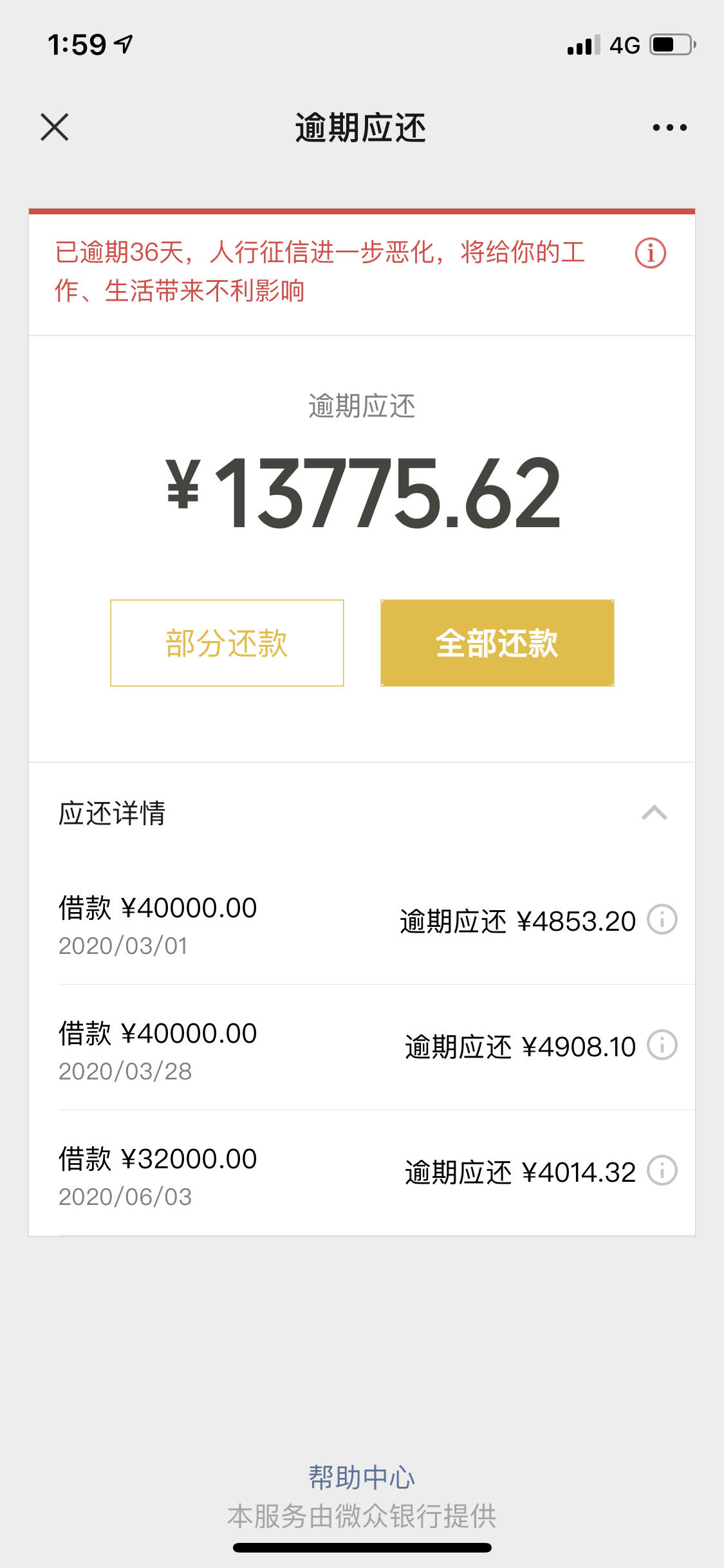Image resolution: width=724 pixels, height=1568 pixels.
Task: Tap the iOS home indicator bar
Action: tap(362, 1547)
